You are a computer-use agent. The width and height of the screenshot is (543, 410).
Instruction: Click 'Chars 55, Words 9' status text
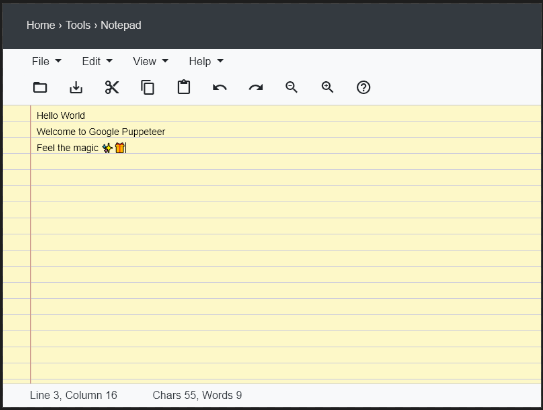(197, 395)
